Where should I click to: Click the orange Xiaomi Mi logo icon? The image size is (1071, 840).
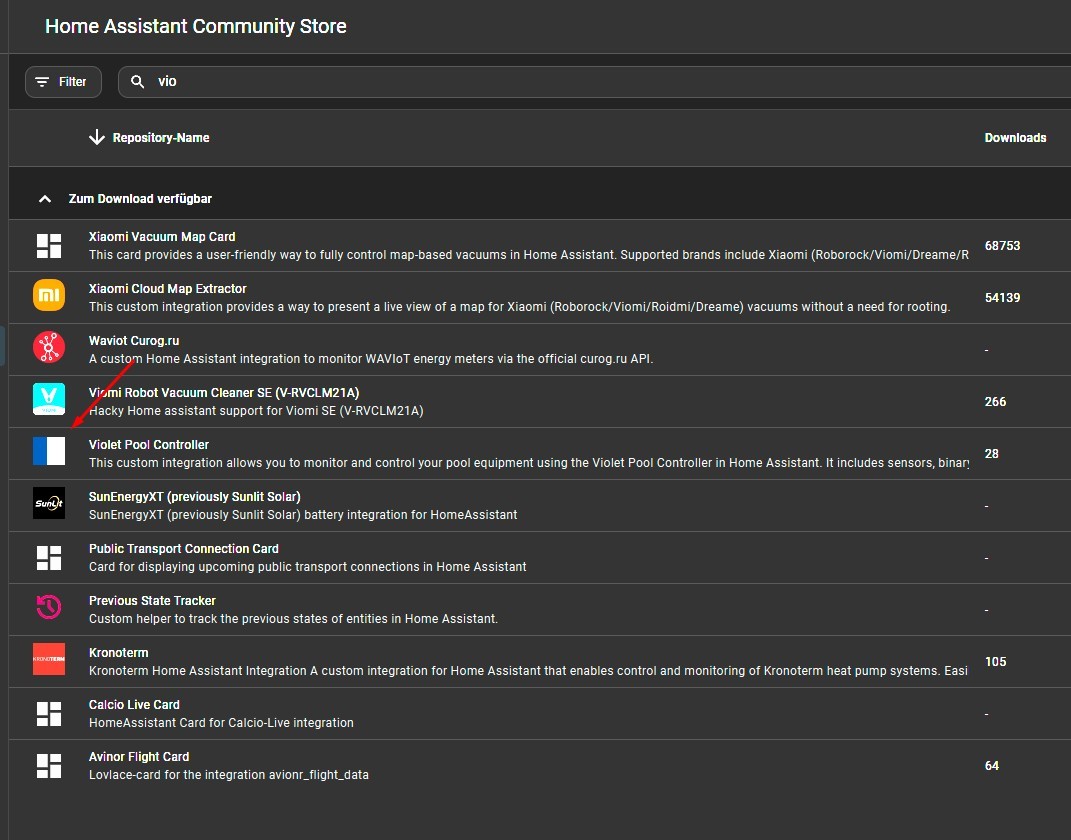click(x=48, y=295)
